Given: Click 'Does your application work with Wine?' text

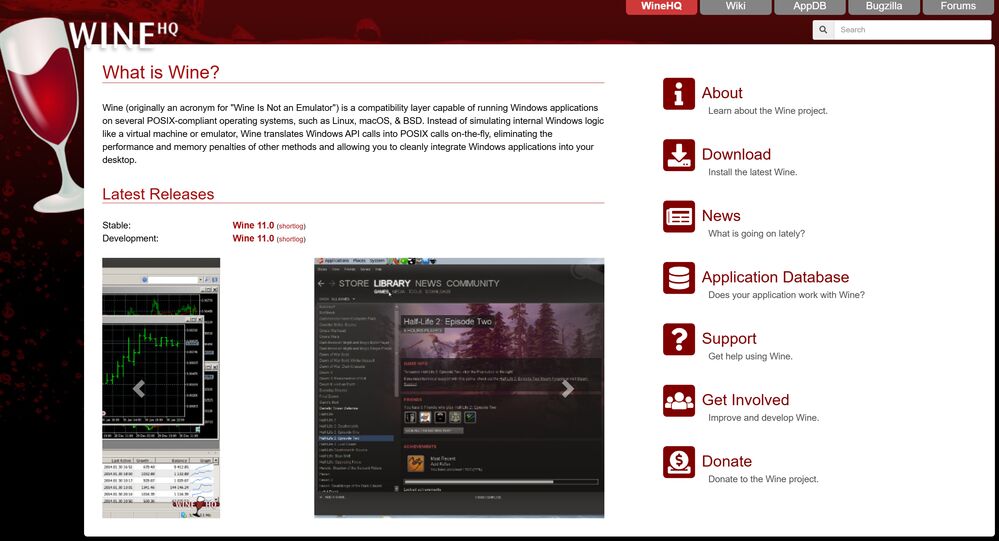Looking at the screenshot, I should pos(786,295).
